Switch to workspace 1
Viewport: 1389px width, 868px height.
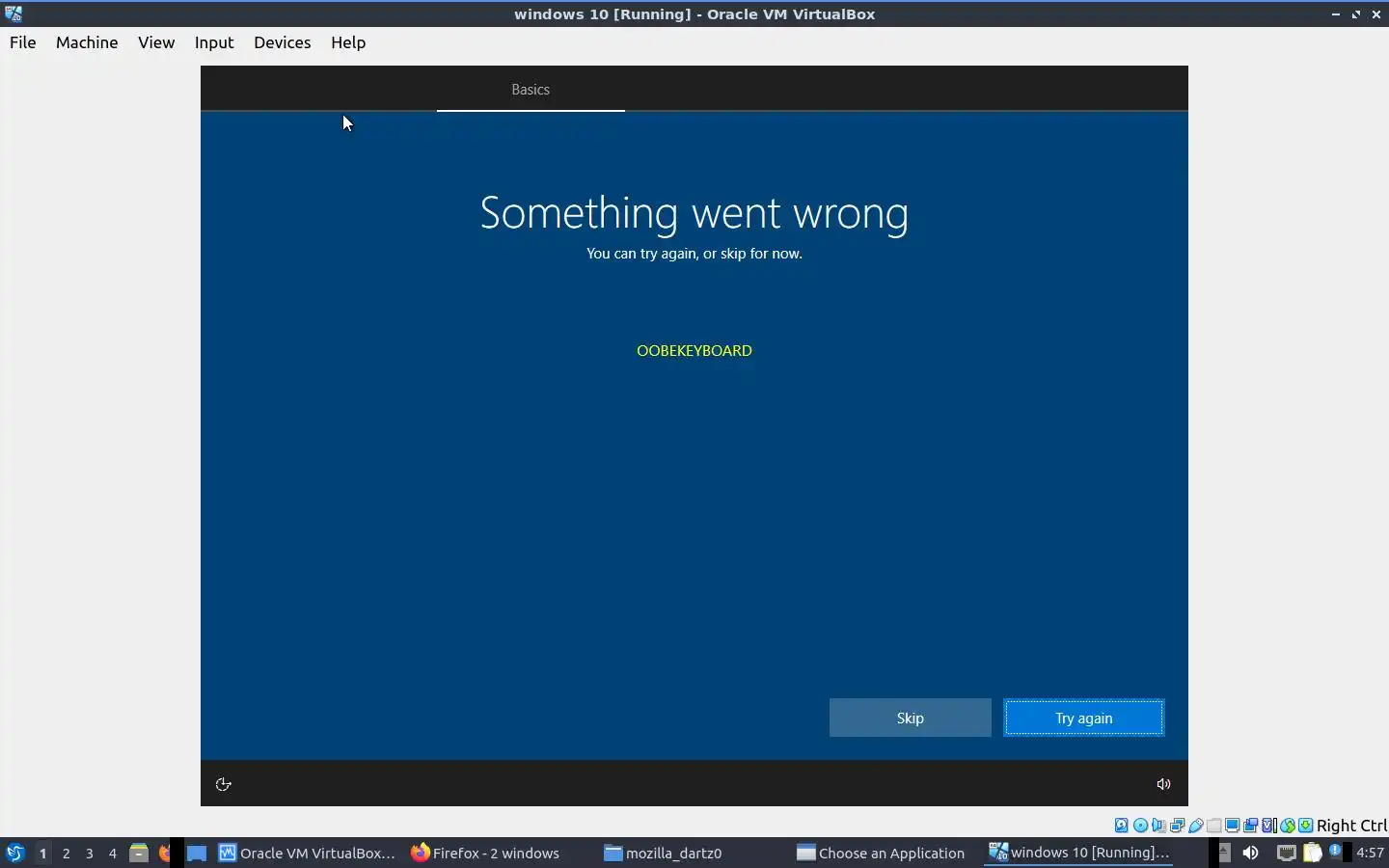click(x=42, y=853)
